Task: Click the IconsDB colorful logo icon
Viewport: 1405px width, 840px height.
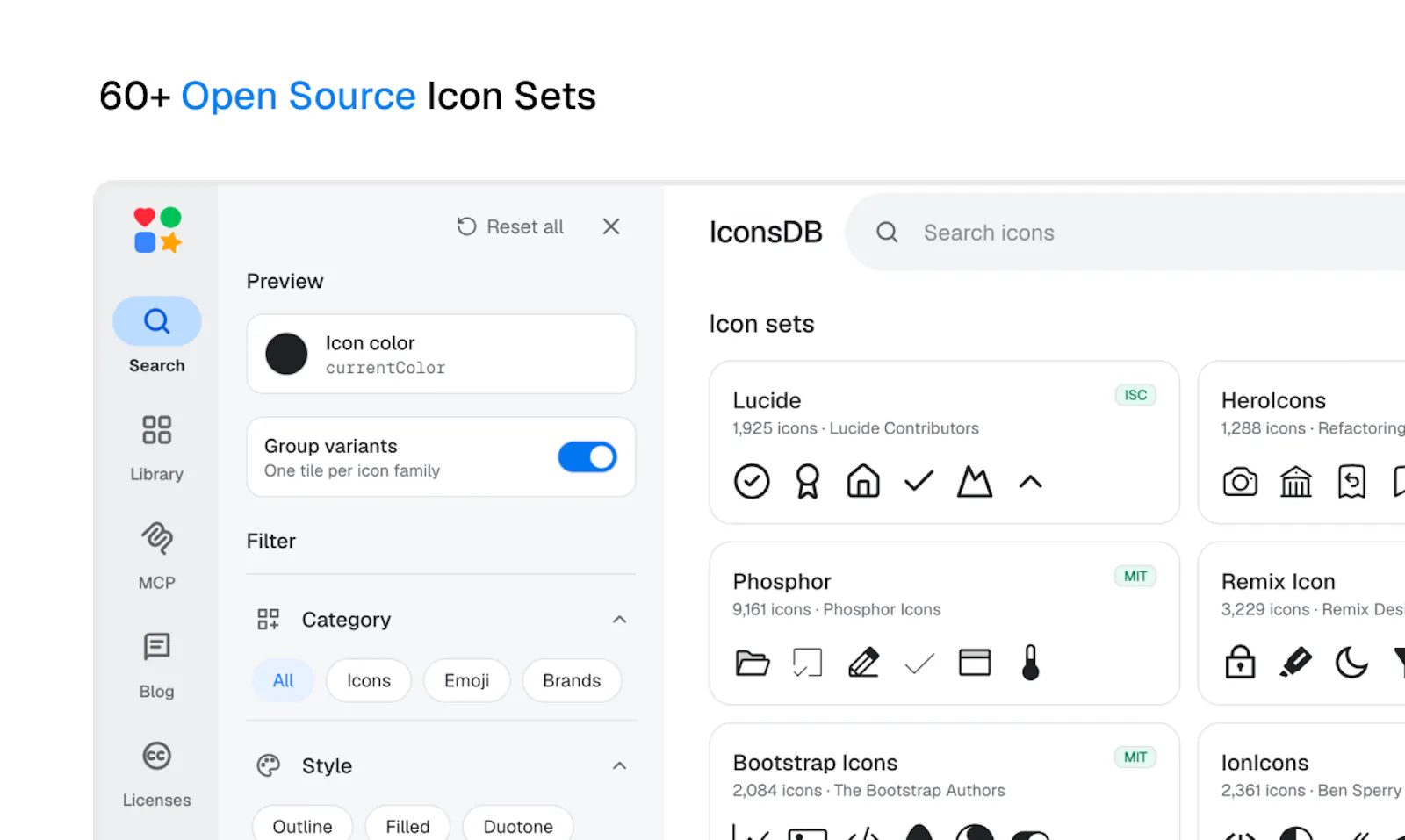Action: click(157, 230)
